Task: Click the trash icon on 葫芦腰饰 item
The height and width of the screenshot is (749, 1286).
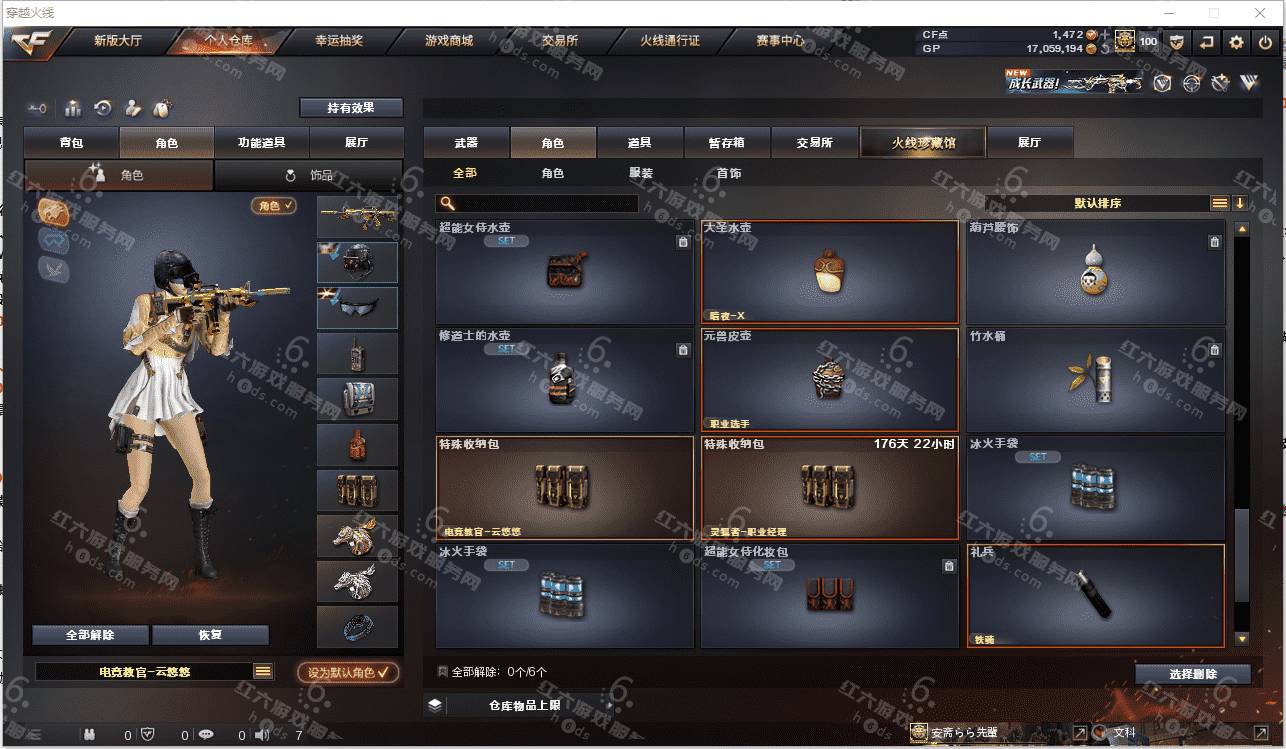Action: [x=1214, y=242]
